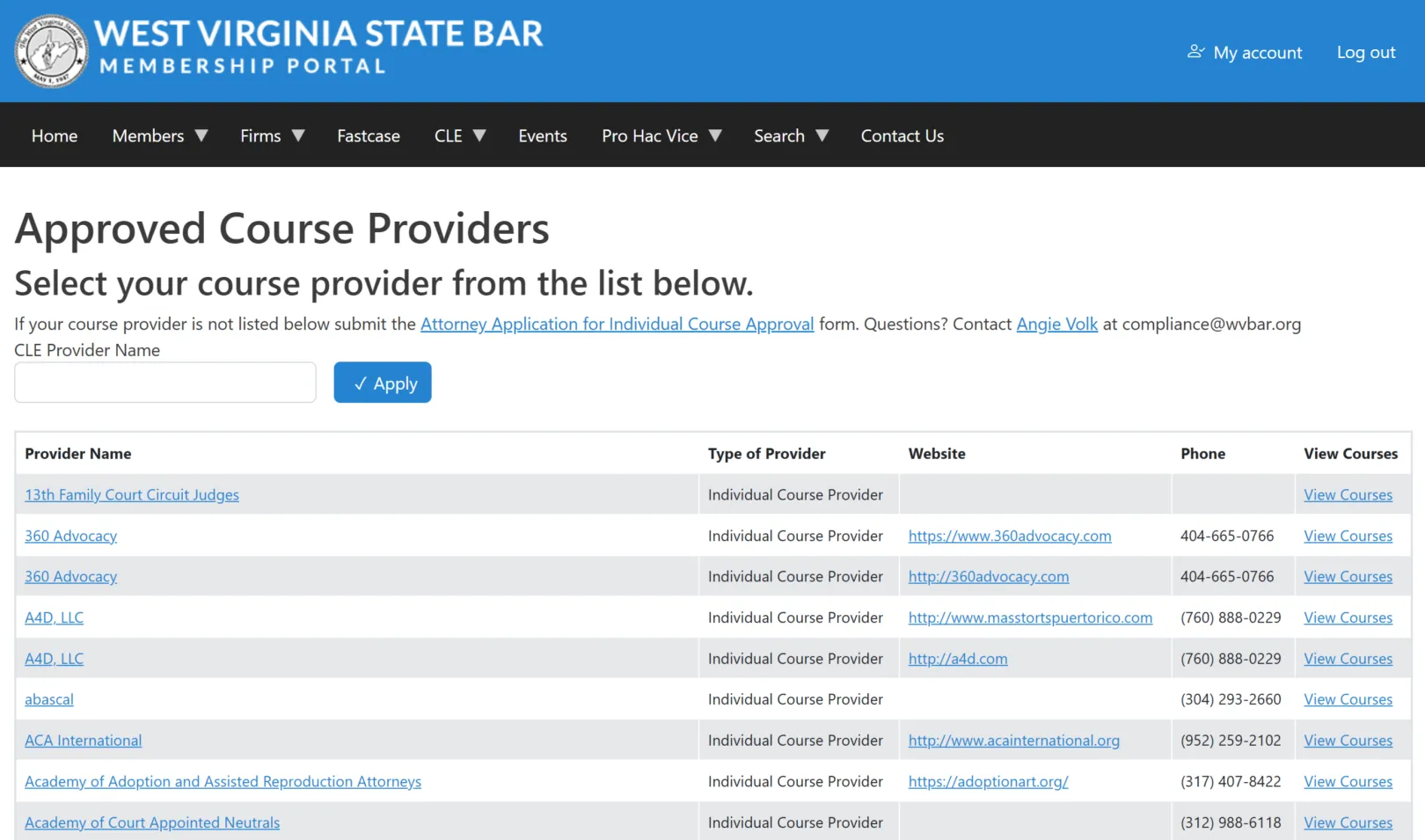Viewport: 1425px width, 840px height.
Task: Open the Search menu
Action: (779, 135)
